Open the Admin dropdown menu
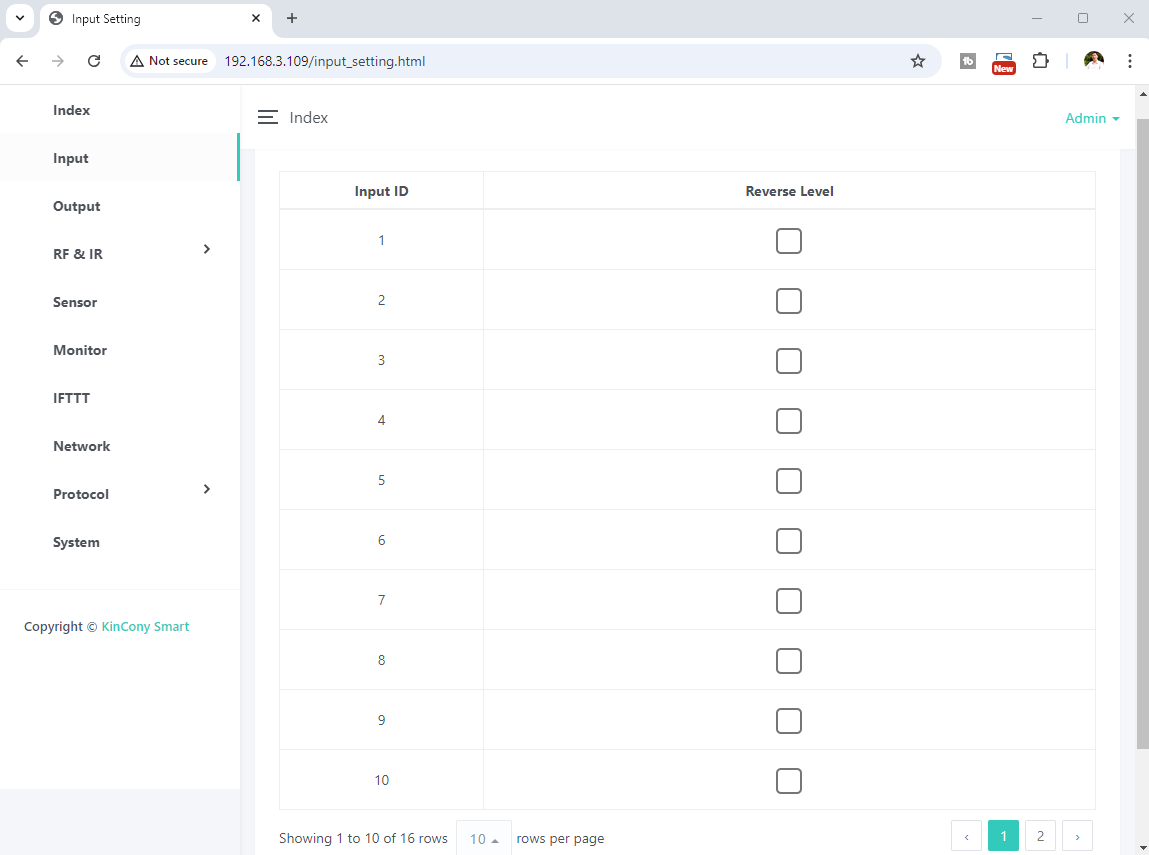Viewport: 1149px width, 855px height. click(1091, 118)
